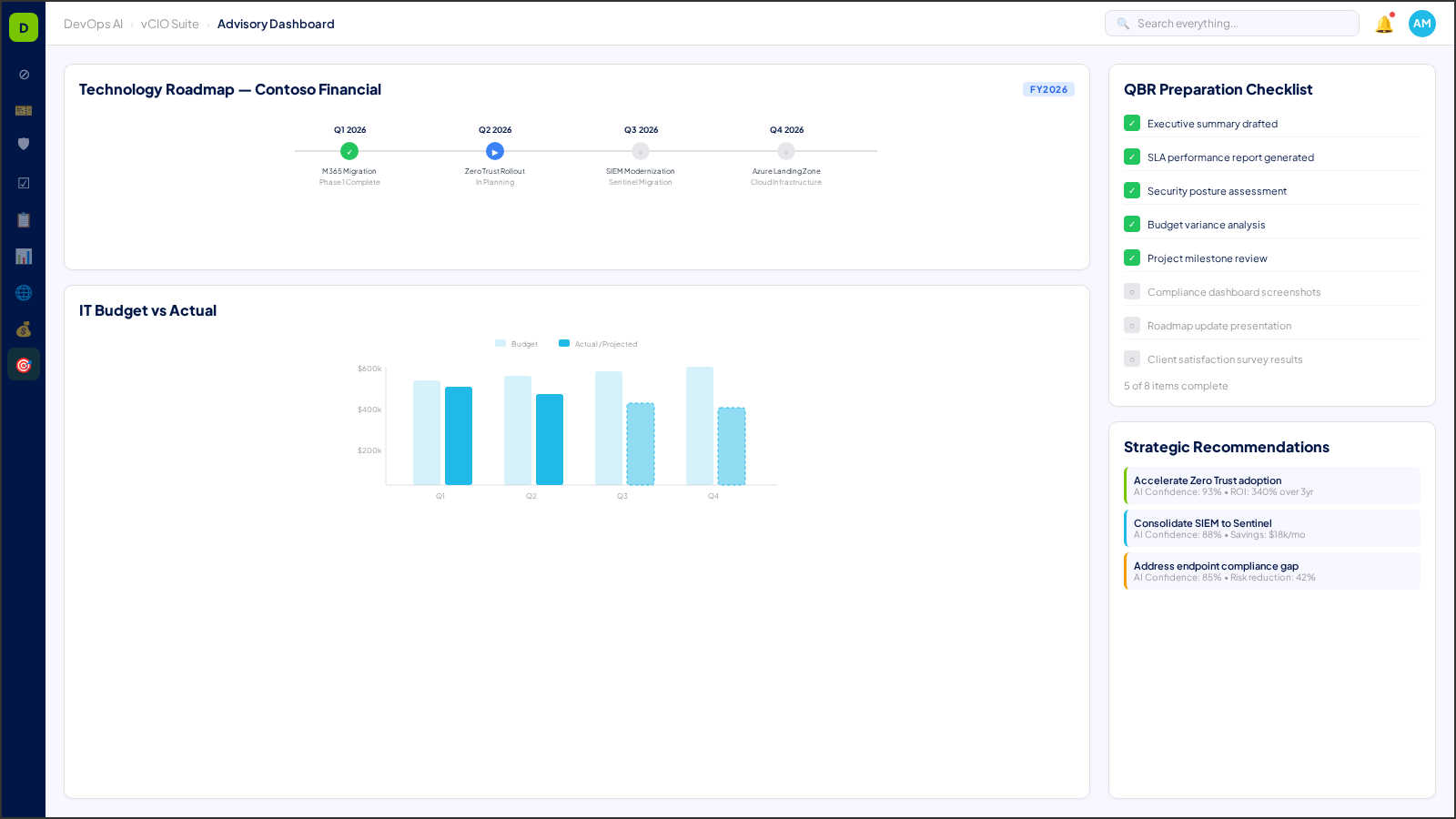
Task: Click the money bag billing icon
Action: 24,329
